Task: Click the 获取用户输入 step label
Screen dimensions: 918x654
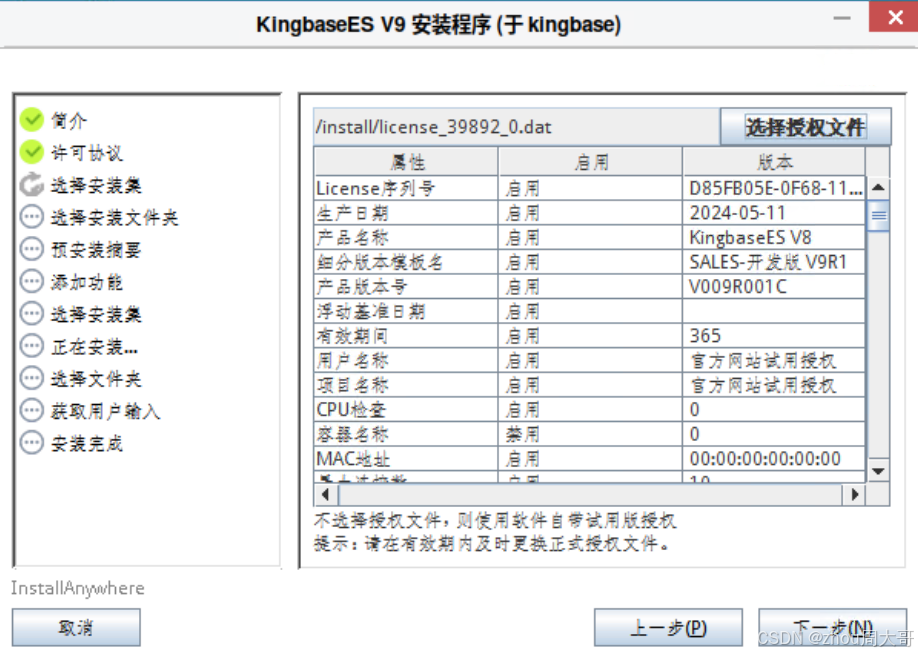Action: (105, 410)
